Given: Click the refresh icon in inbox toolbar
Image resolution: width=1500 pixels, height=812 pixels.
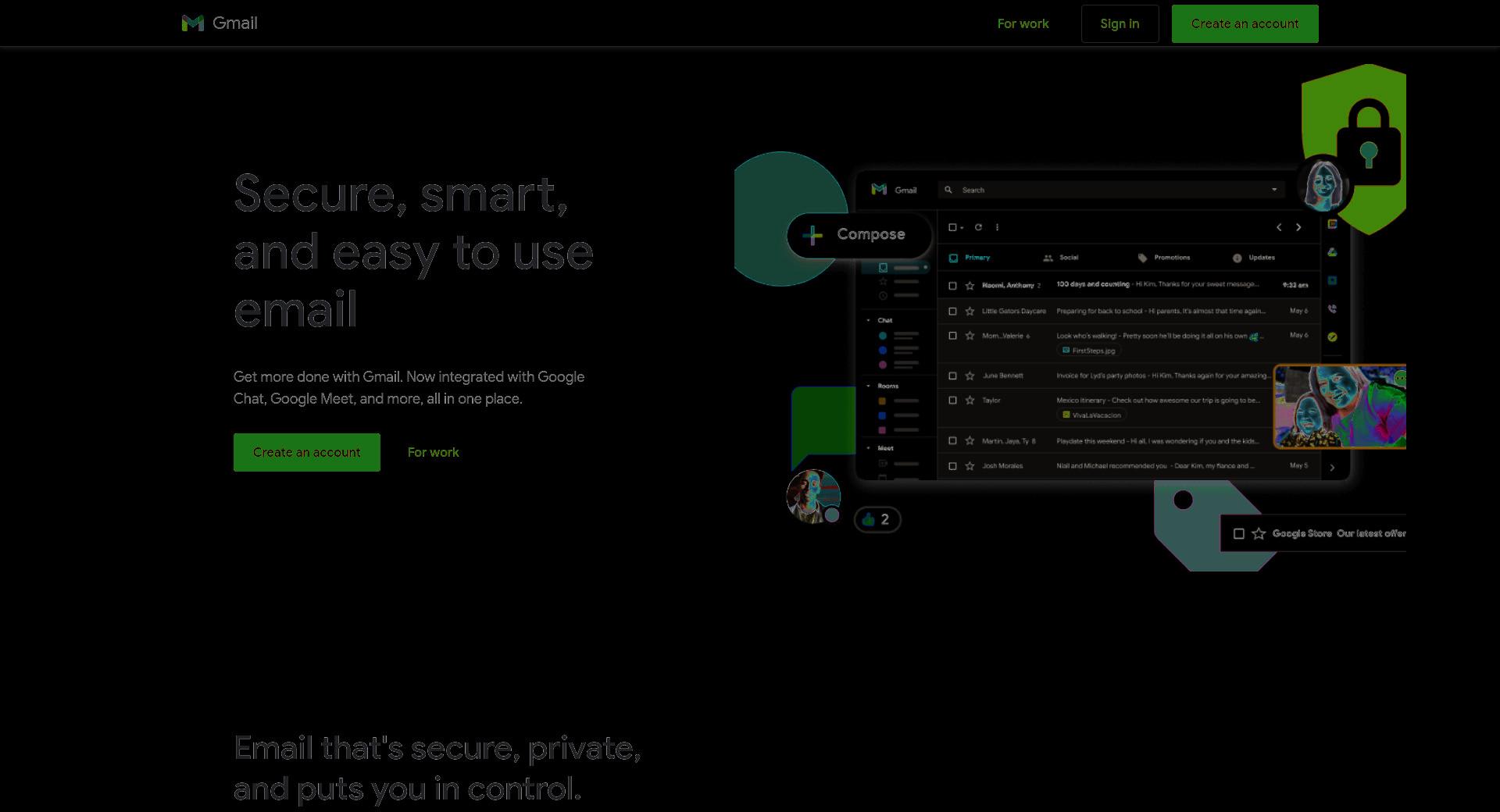Looking at the screenshot, I should tap(978, 227).
